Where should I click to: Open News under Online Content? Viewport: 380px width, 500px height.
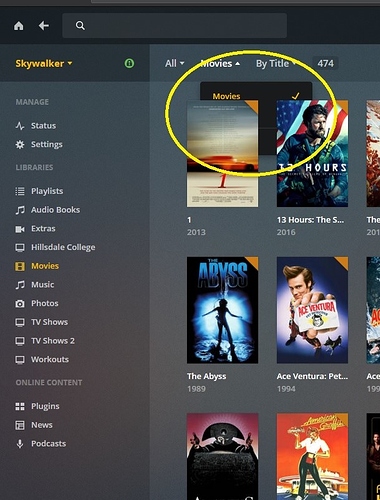(x=42, y=425)
